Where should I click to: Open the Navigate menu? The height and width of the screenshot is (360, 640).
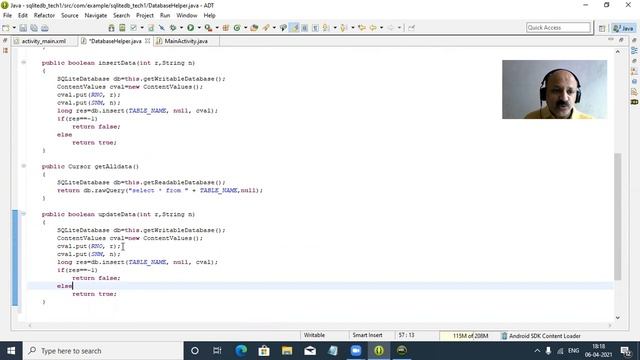(96, 16)
